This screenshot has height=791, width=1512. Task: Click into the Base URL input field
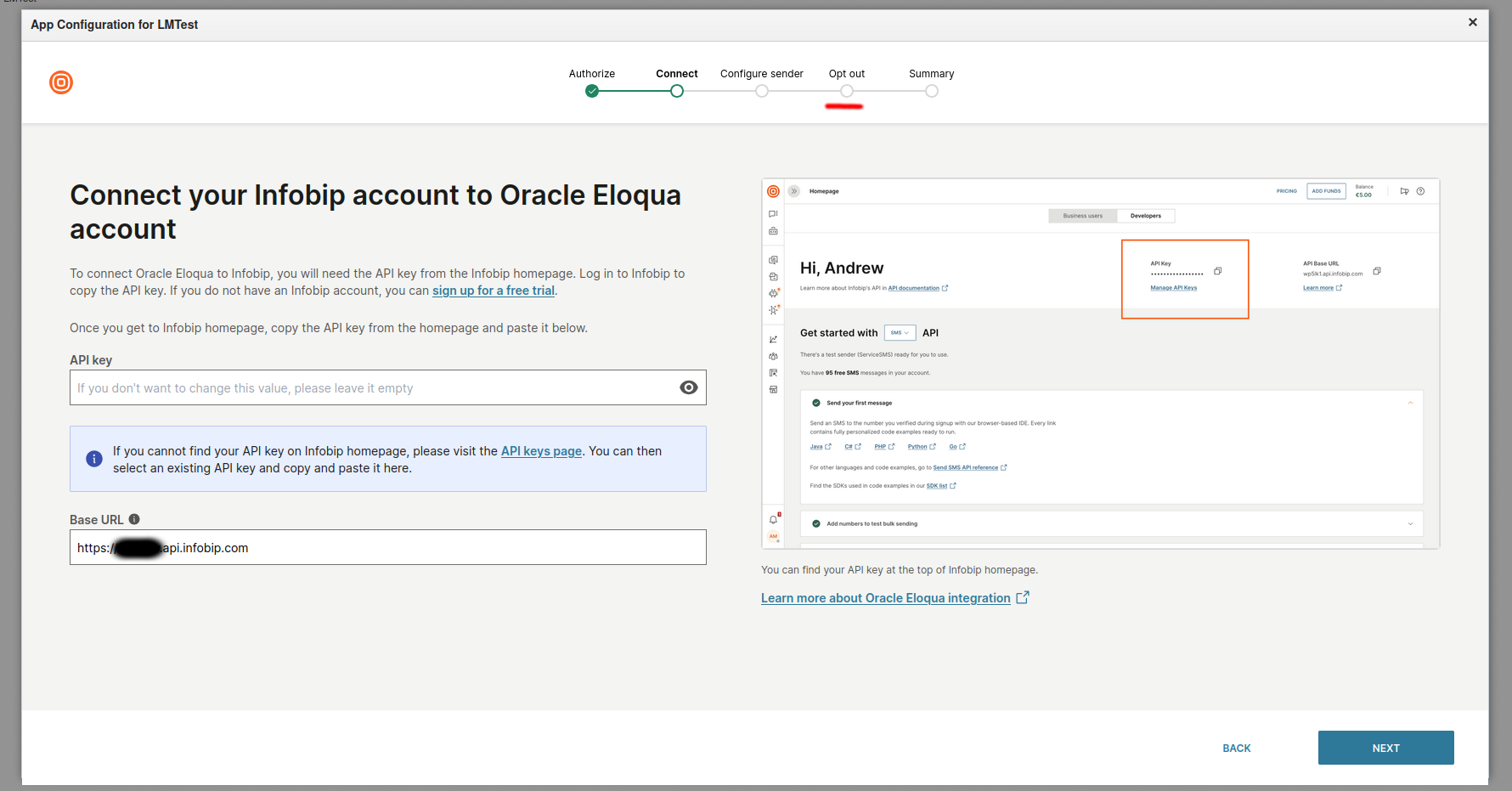pyautogui.click(x=388, y=547)
